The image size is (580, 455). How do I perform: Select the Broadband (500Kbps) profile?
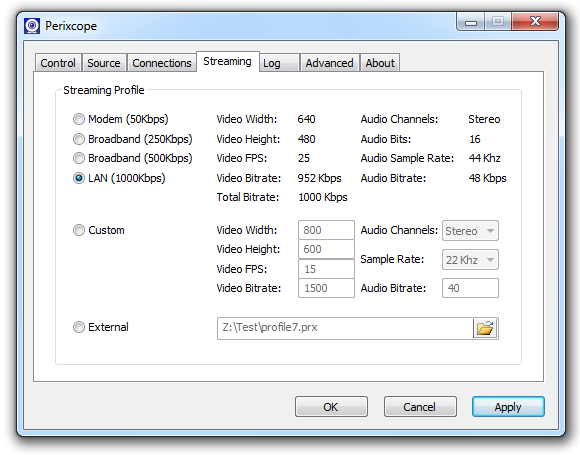[132, 158]
